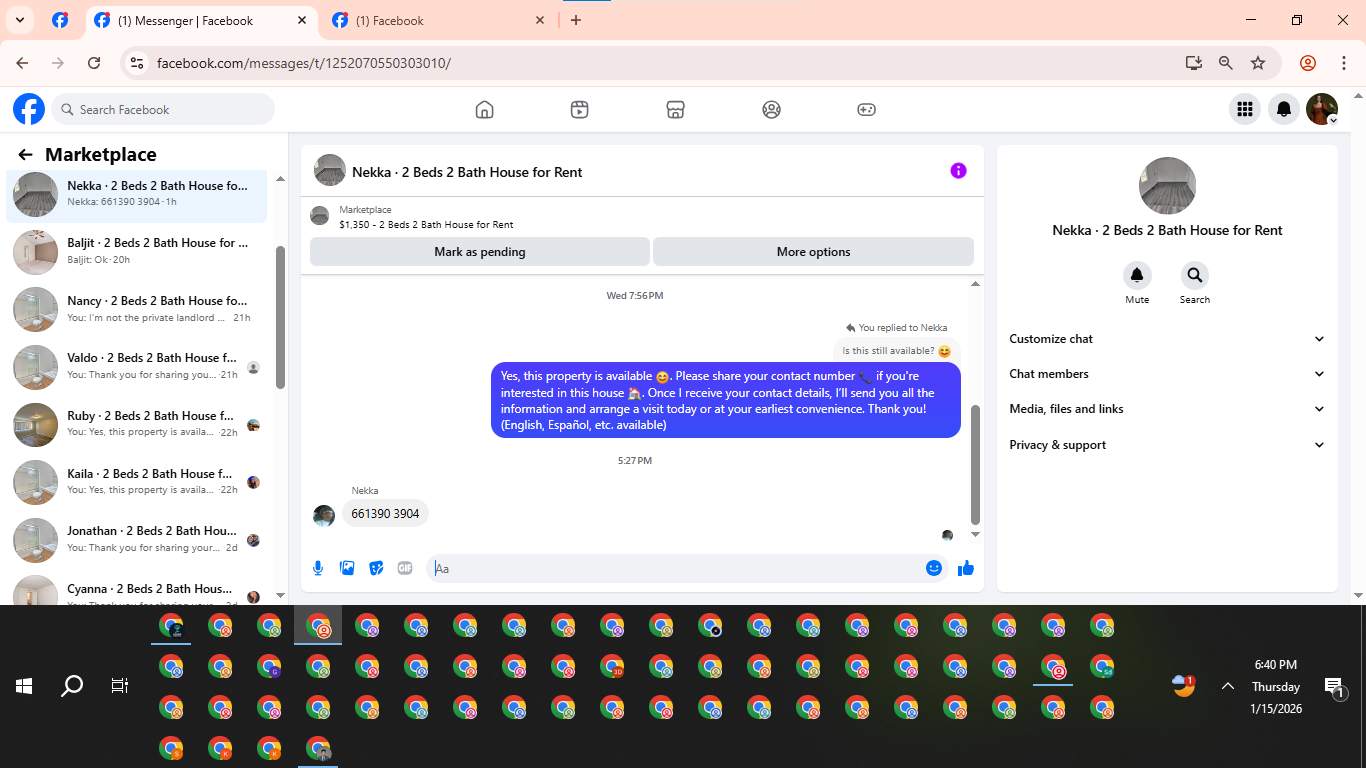The image size is (1366, 768).
Task: Click chat messages scrollbar thumb
Action: 976,464
